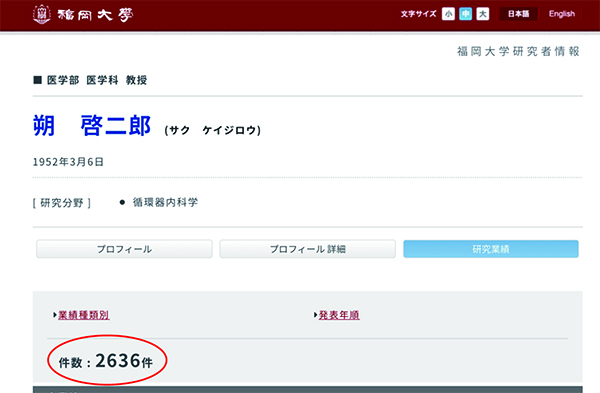Viewport: 600px width, 393px height.
Task: Click the 文字サイズ label
Action: 419,14
